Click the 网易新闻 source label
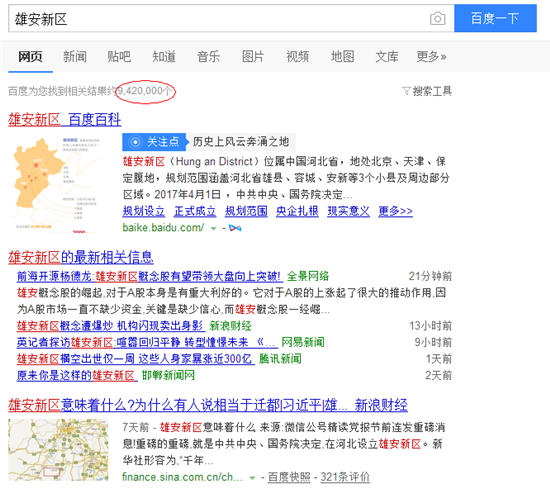 [x=303, y=342]
